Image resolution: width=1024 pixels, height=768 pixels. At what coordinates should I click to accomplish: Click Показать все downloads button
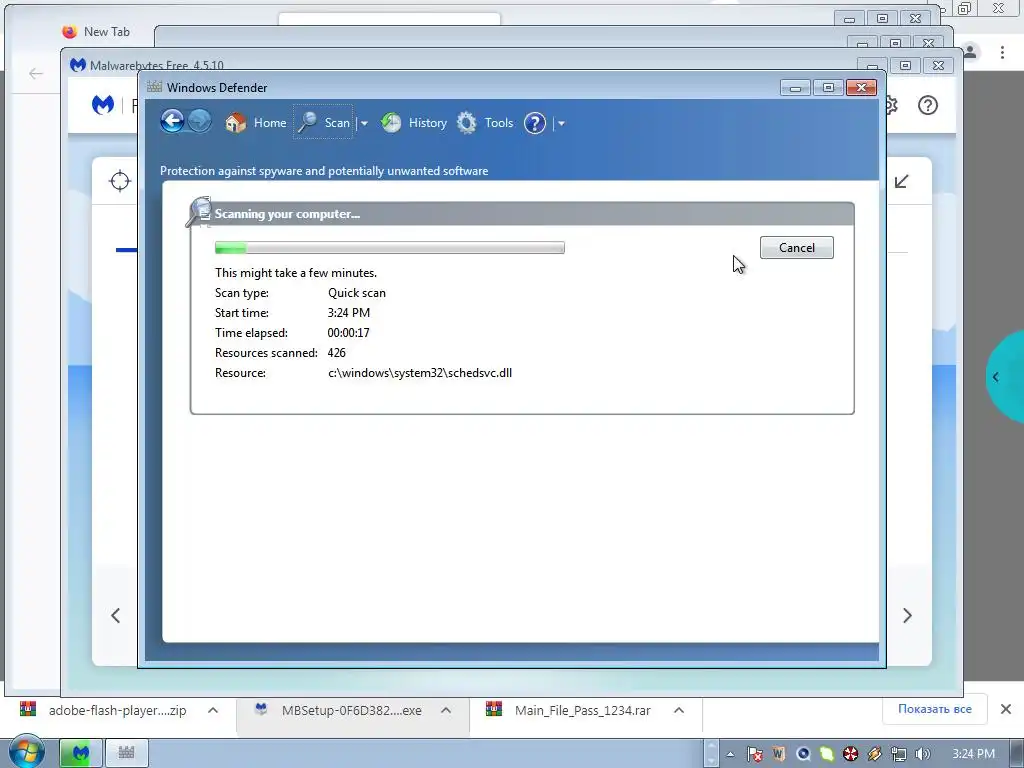(935, 709)
